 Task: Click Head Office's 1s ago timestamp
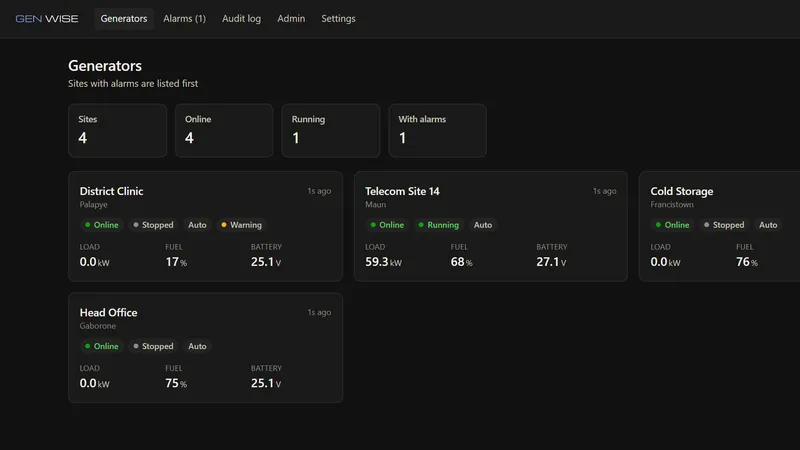click(319, 313)
